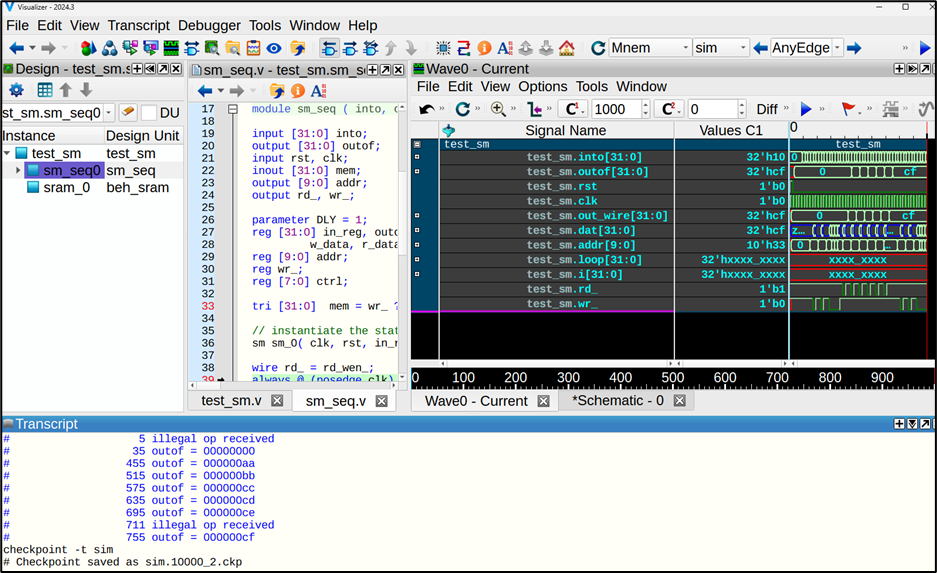Open the Mnem radix dropdown
Viewport: 937px width, 573px height.
point(685,48)
